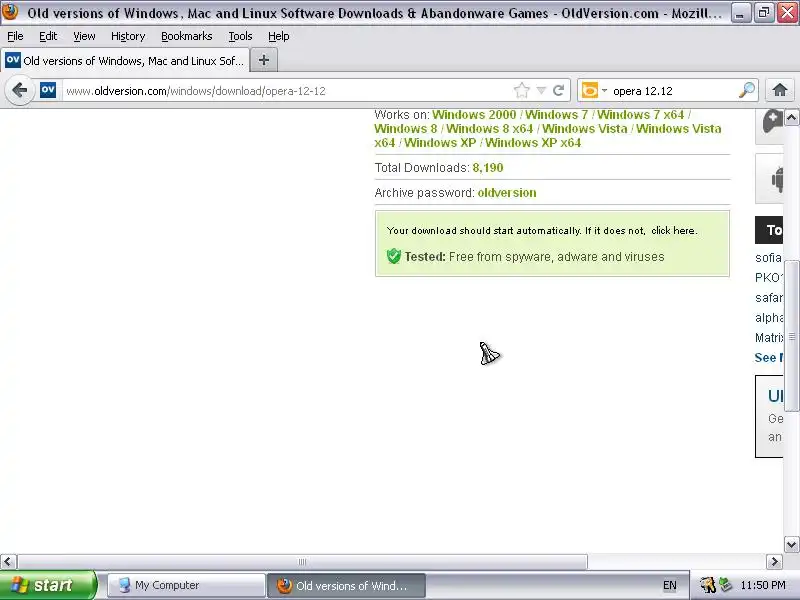Select the Old versions of Windows tab
800x600 pixels.
coord(125,61)
